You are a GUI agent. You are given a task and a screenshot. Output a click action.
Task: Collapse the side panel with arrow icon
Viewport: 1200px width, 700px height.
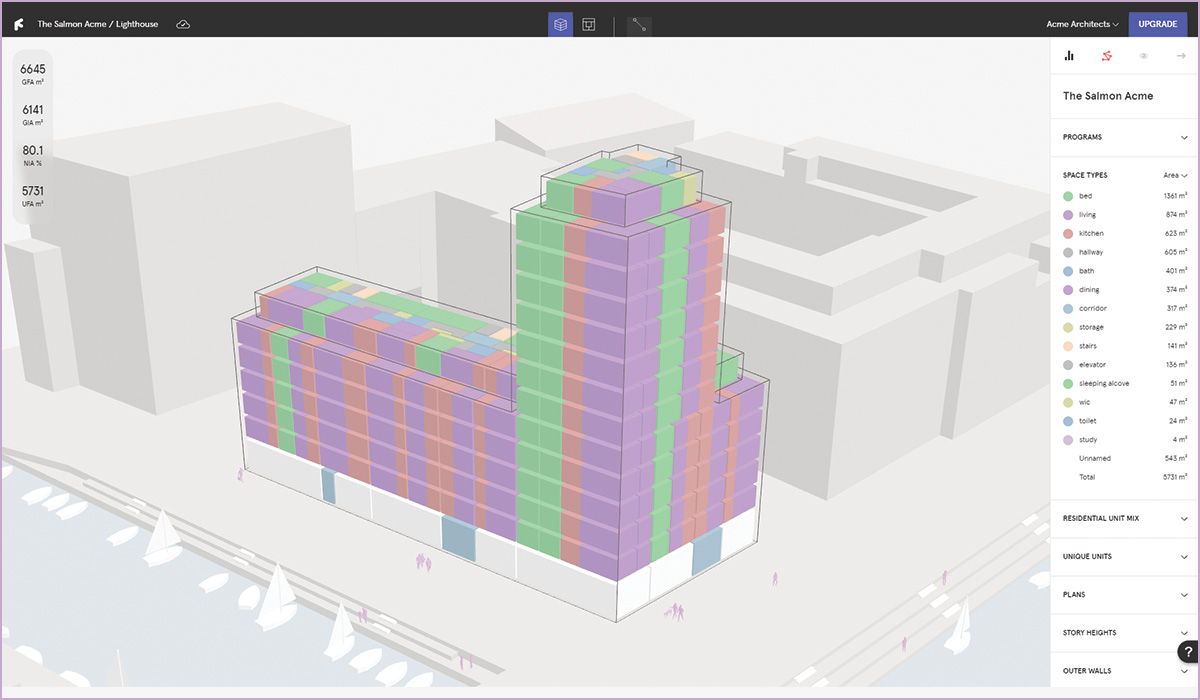point(1181,56)
